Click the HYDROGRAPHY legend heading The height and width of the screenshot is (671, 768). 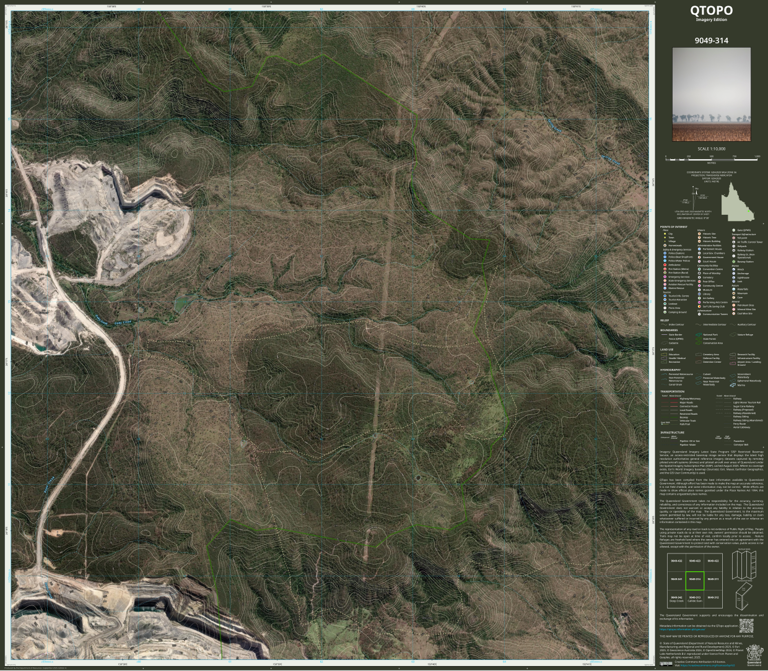(x=670, y=370)
